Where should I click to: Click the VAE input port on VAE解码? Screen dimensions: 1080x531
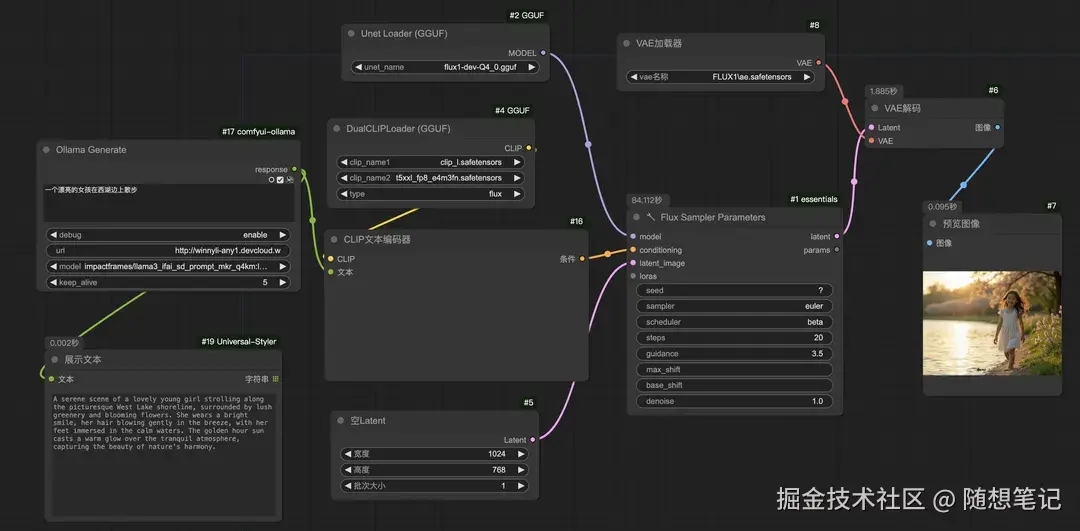(871, 140)
